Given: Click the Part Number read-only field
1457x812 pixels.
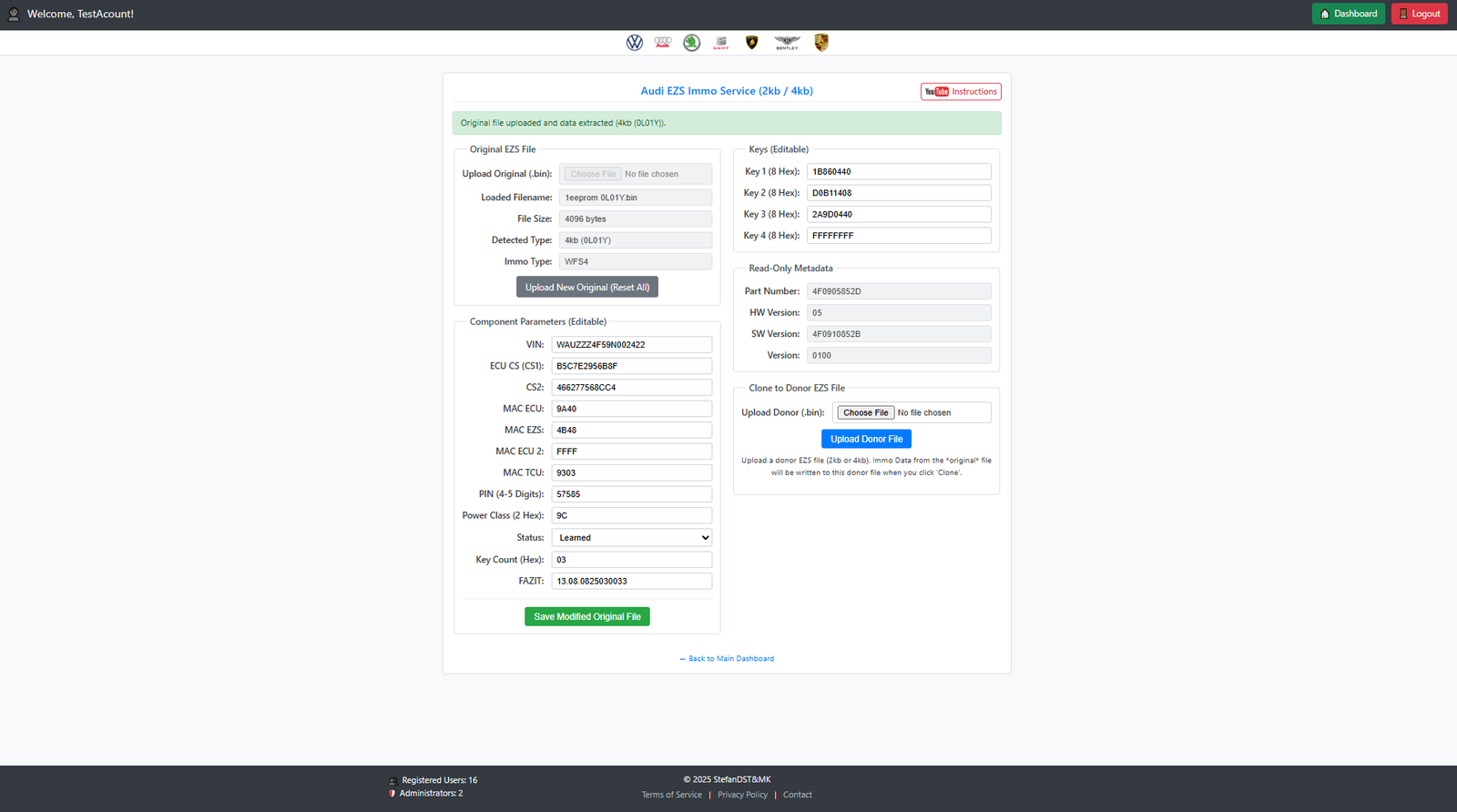Looking at the screenshot, I should (x=899, y=291).
